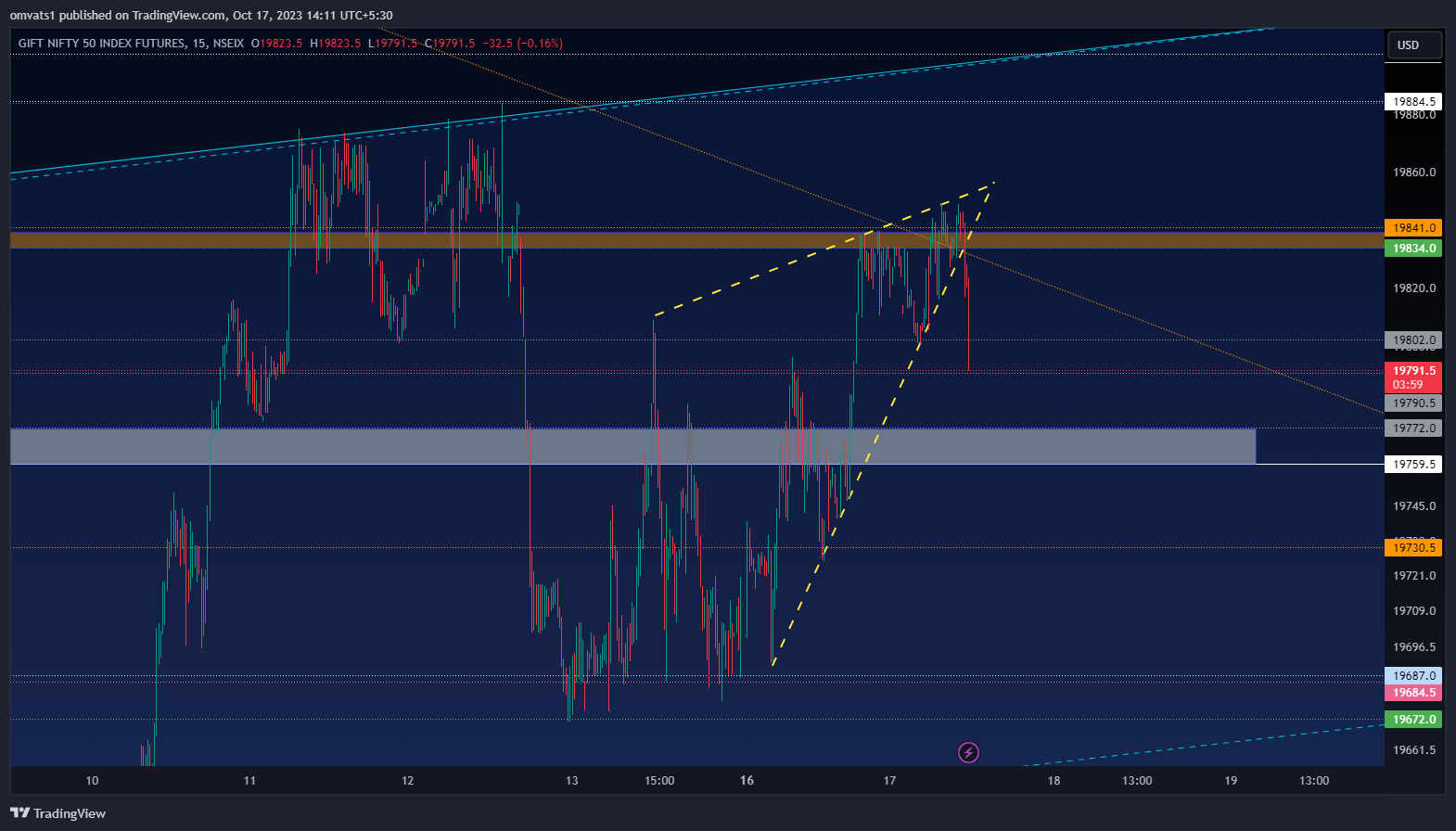This screenshot has width=1456, height=831.
Task: Click the NSEIX exchange label
Action: pyautogui.click(x=228, y=44)
